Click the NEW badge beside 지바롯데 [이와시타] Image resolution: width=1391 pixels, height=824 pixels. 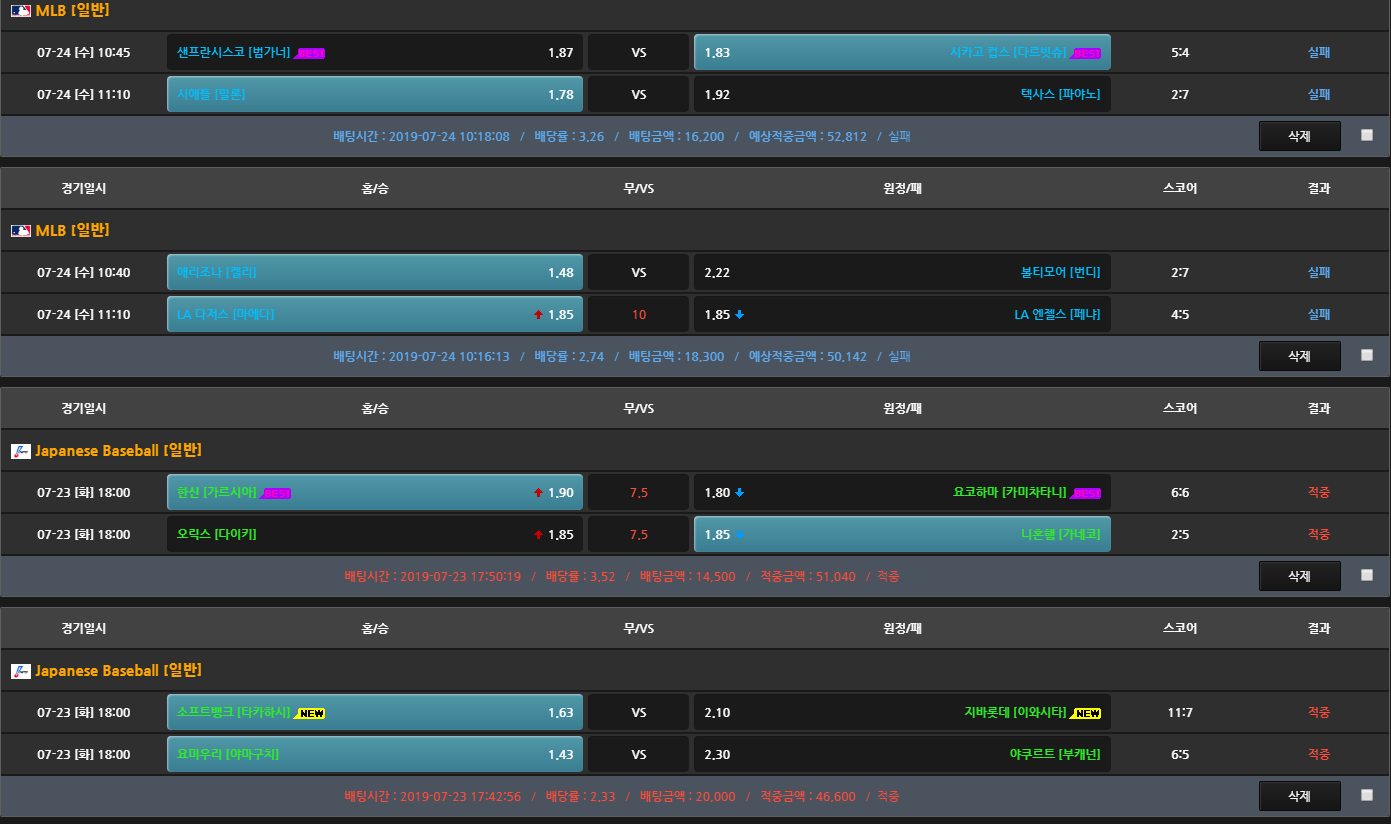point(1086,713)
